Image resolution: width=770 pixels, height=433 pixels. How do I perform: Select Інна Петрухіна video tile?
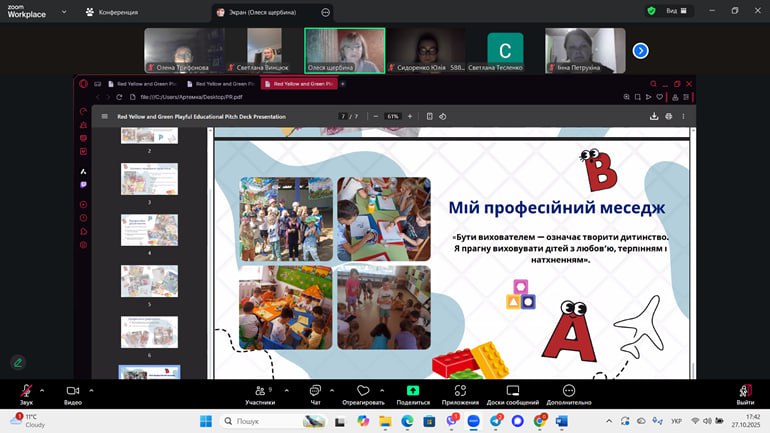tap(585, 51)
